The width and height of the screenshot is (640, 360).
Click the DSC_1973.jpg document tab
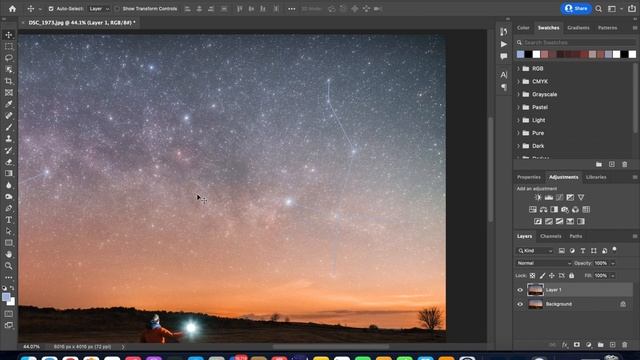[x=82, y=22]
